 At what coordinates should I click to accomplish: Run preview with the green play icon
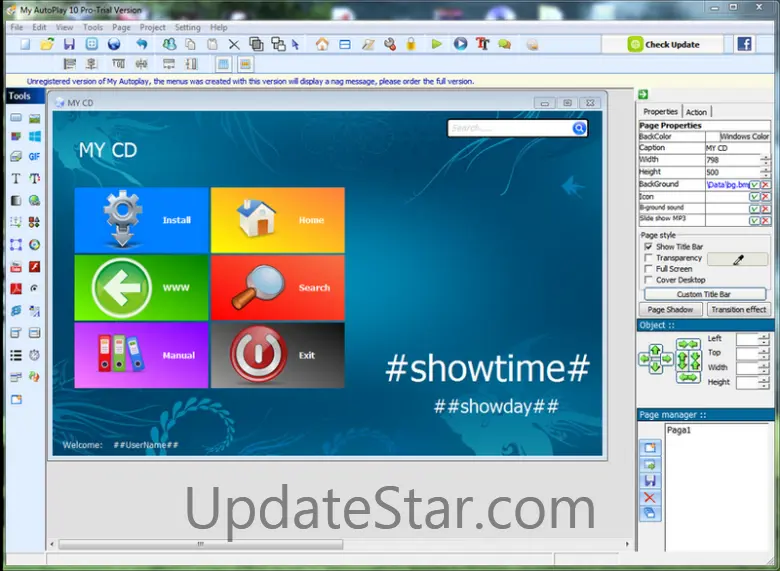pyautogui.click(x=436, y=44)
